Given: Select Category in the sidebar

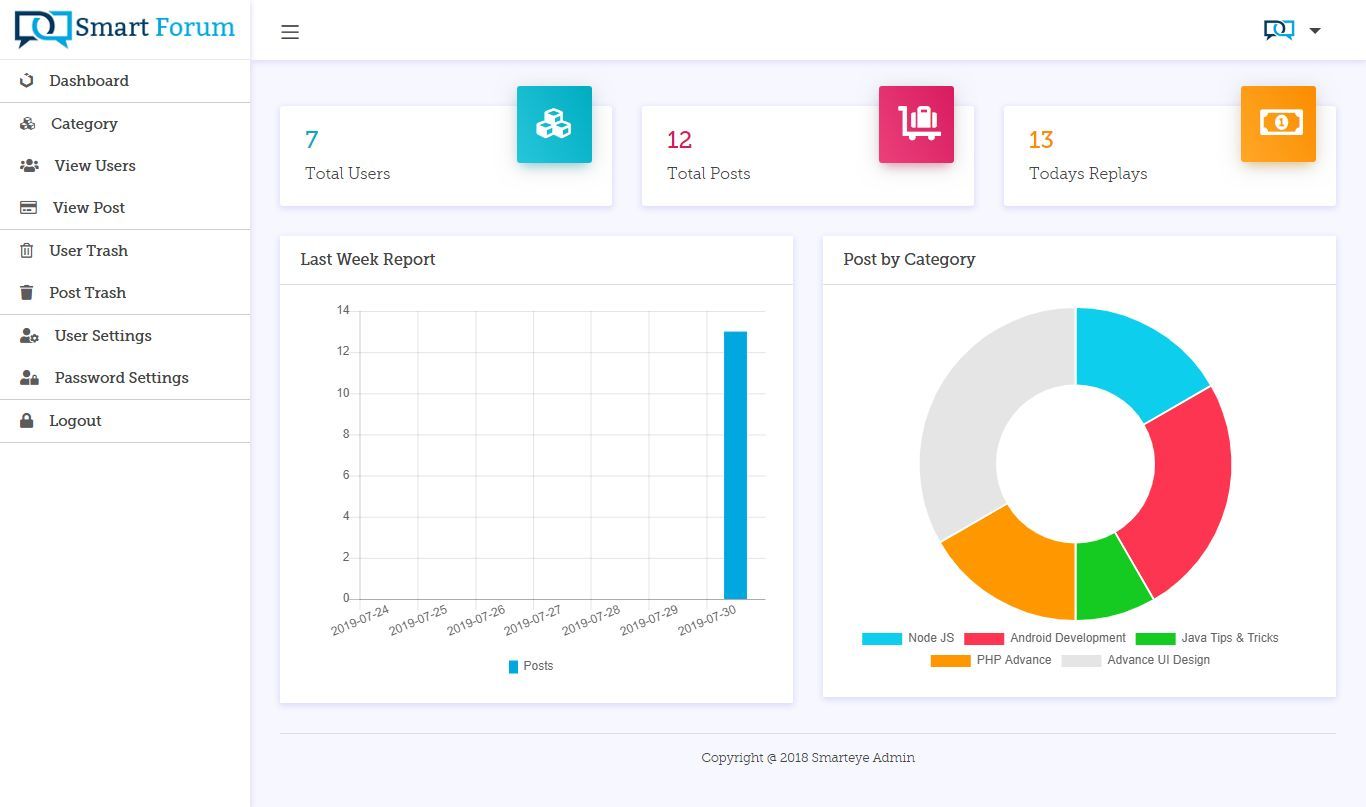Looking at the screenshot, I should (x=84, y=124).
